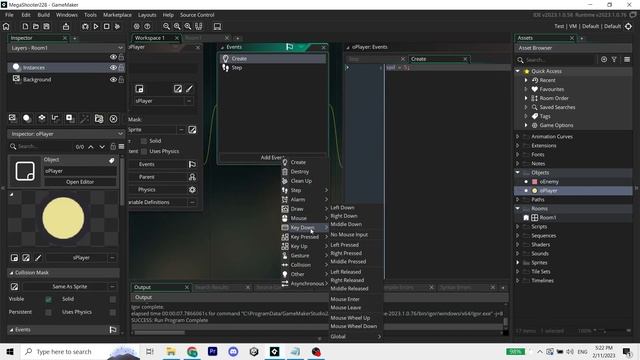Image resolution: width=640 pixels, height=360 pixels.
Task: Run the game with the play icon
Action: click(96, 27)
